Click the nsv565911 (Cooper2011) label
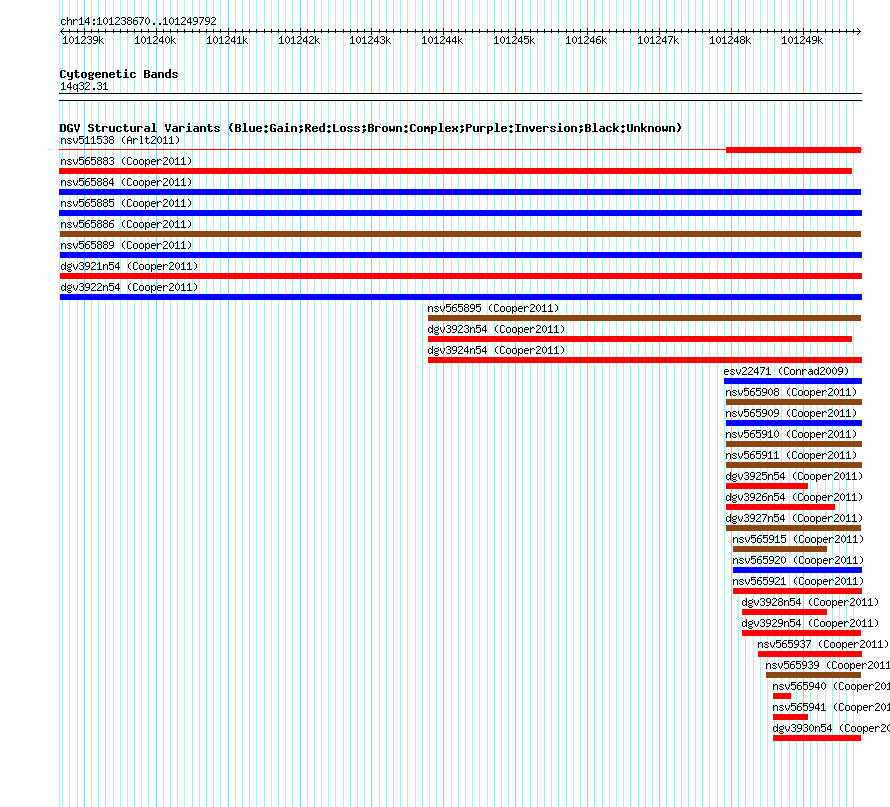This screenshot has height=807, width=890. tap(791, 455)
